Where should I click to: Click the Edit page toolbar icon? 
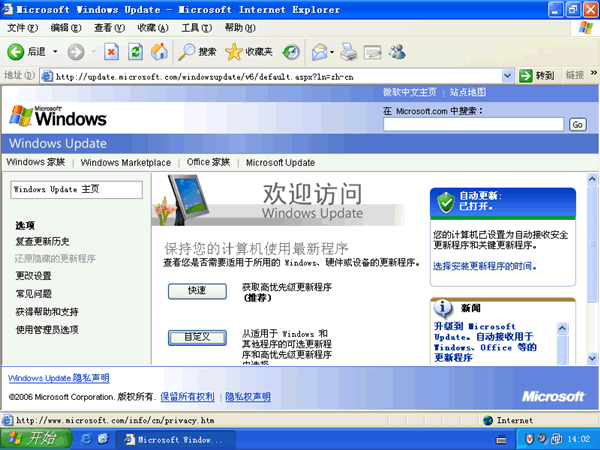click(372, 52)
